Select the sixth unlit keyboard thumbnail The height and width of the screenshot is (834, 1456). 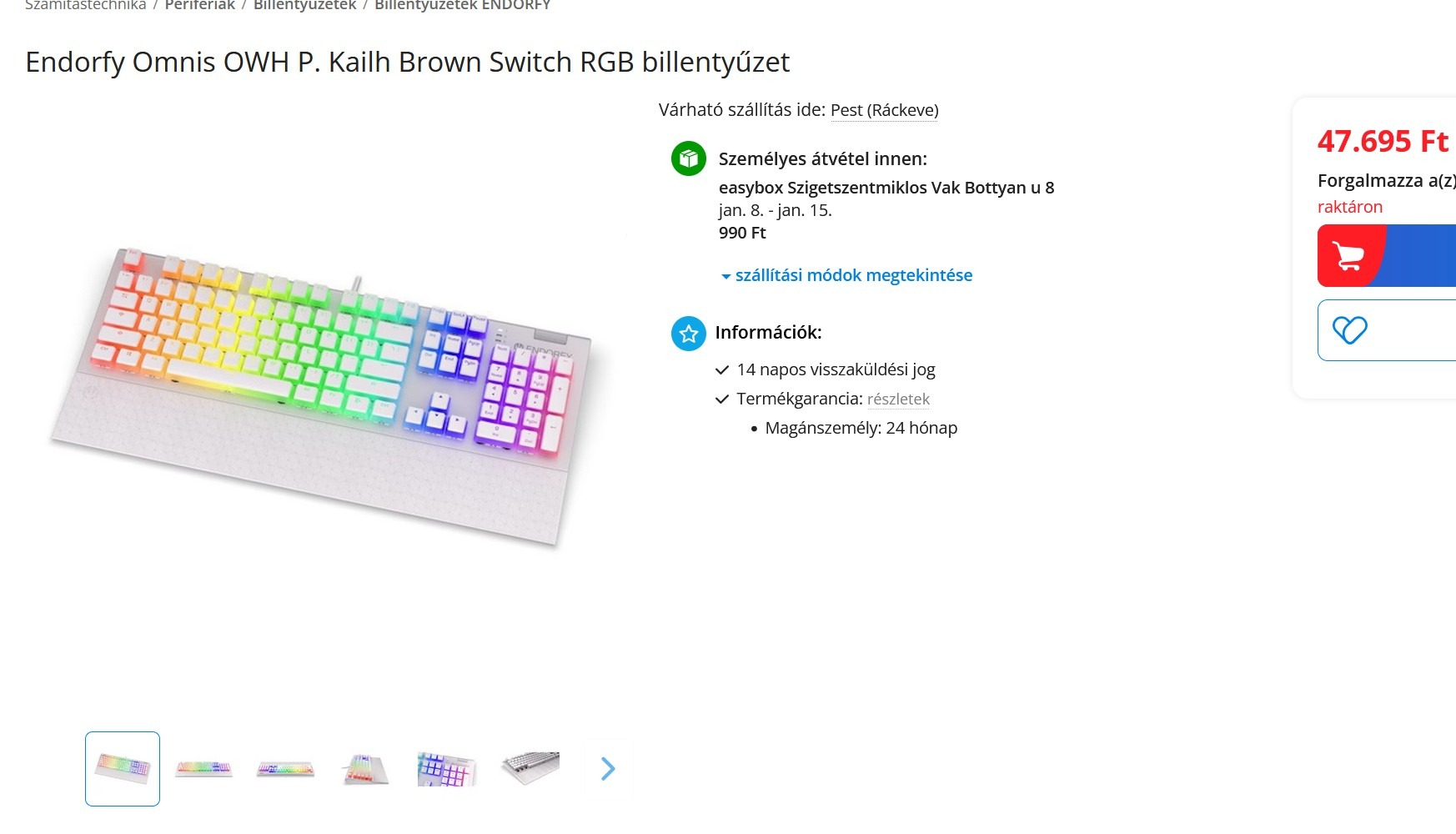[x=530, y=768]
